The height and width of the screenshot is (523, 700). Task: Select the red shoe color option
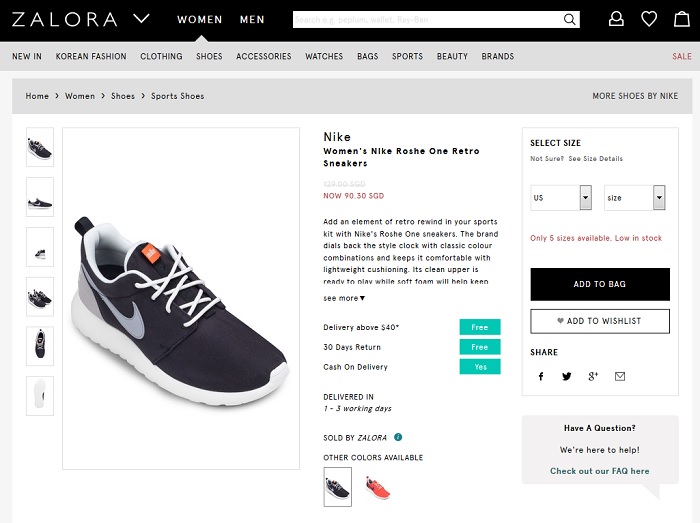pos(378,487)
